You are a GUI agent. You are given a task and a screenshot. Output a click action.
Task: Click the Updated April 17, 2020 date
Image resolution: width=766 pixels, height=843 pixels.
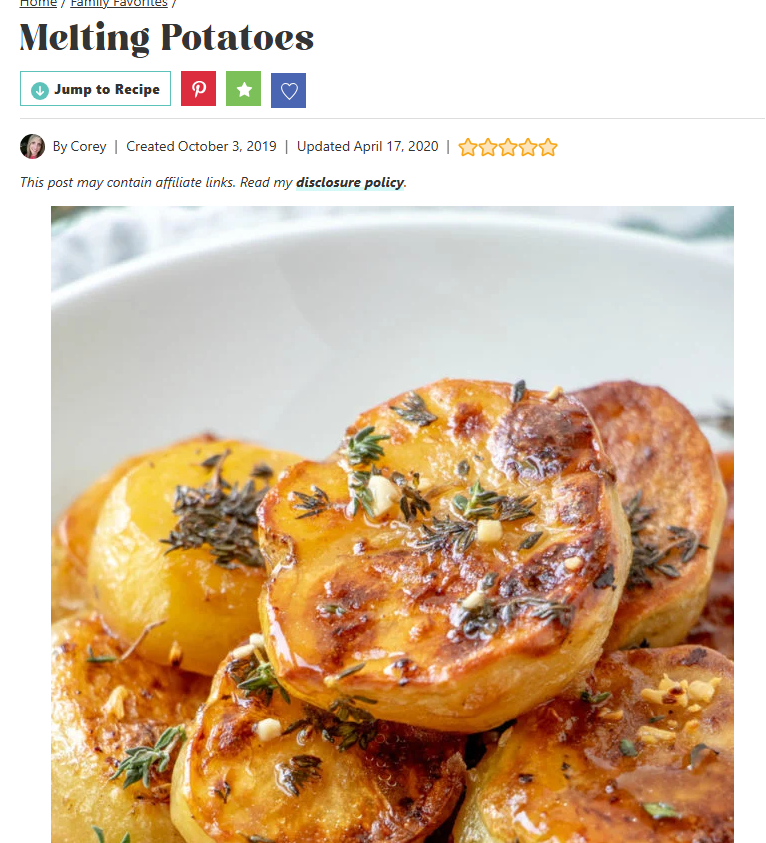pos(368,146)
